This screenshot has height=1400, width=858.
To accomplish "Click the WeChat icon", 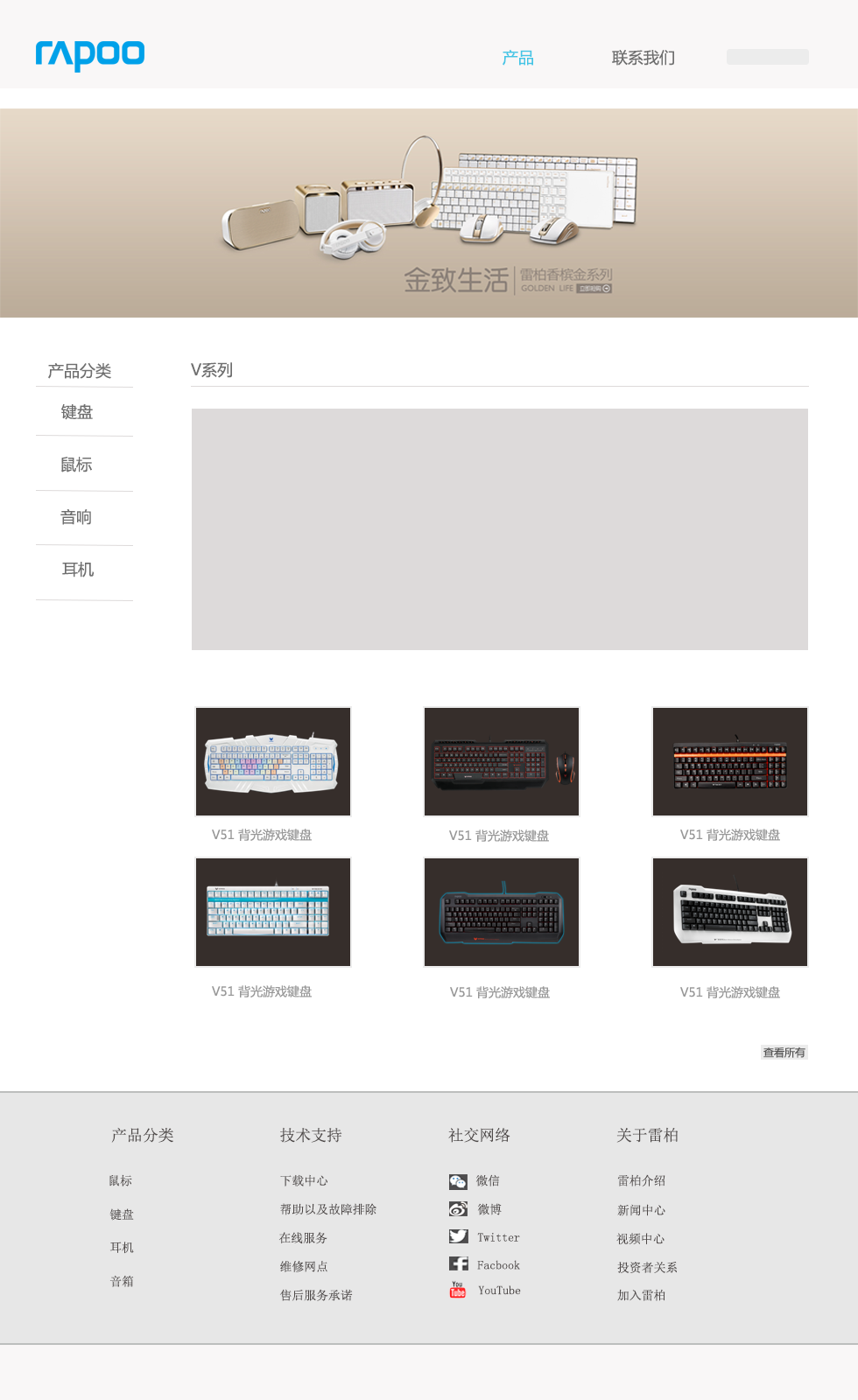I will [x=458, y=1181].
